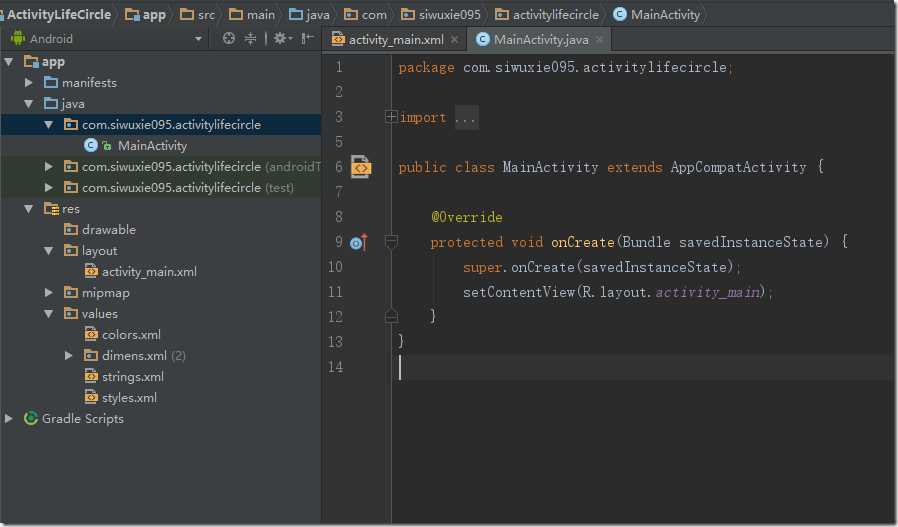Click line number 10 in the gutter
The height and width of the screenshot is (527, 898).
(335, 267)
